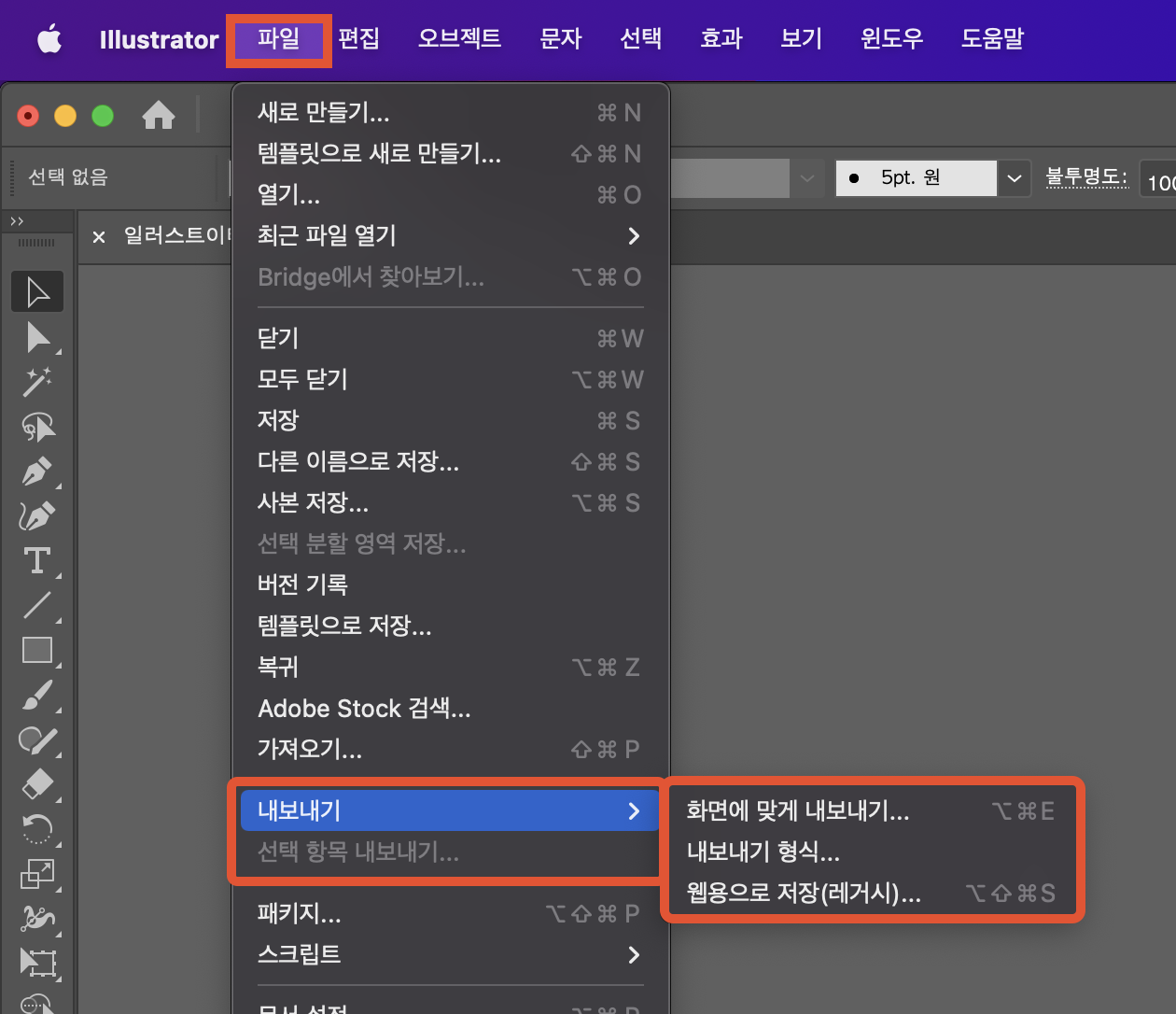
Task: Select the Magic Wand tool
Action: (x=37, y=382)
